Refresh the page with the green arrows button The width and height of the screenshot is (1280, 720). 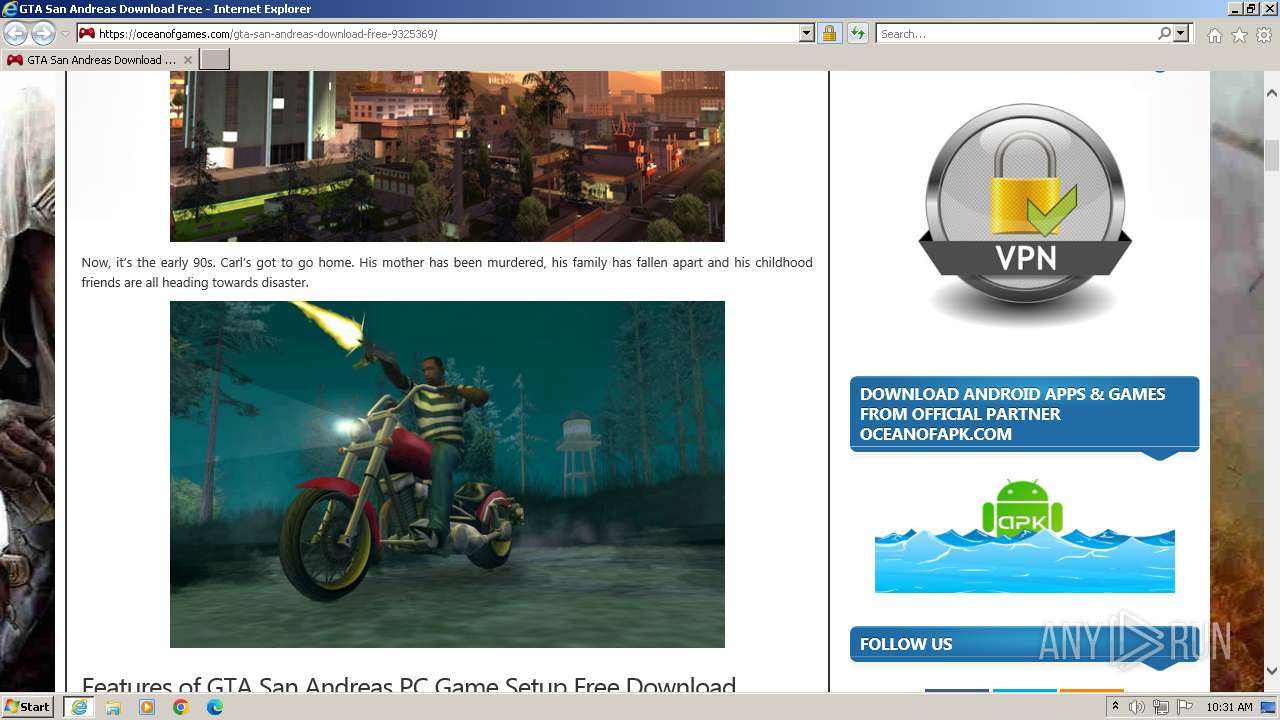click(x=857, y=33)
